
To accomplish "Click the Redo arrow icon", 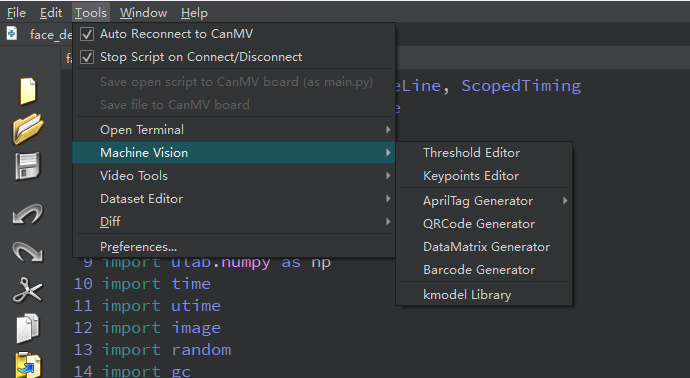I will coord(28,252).
